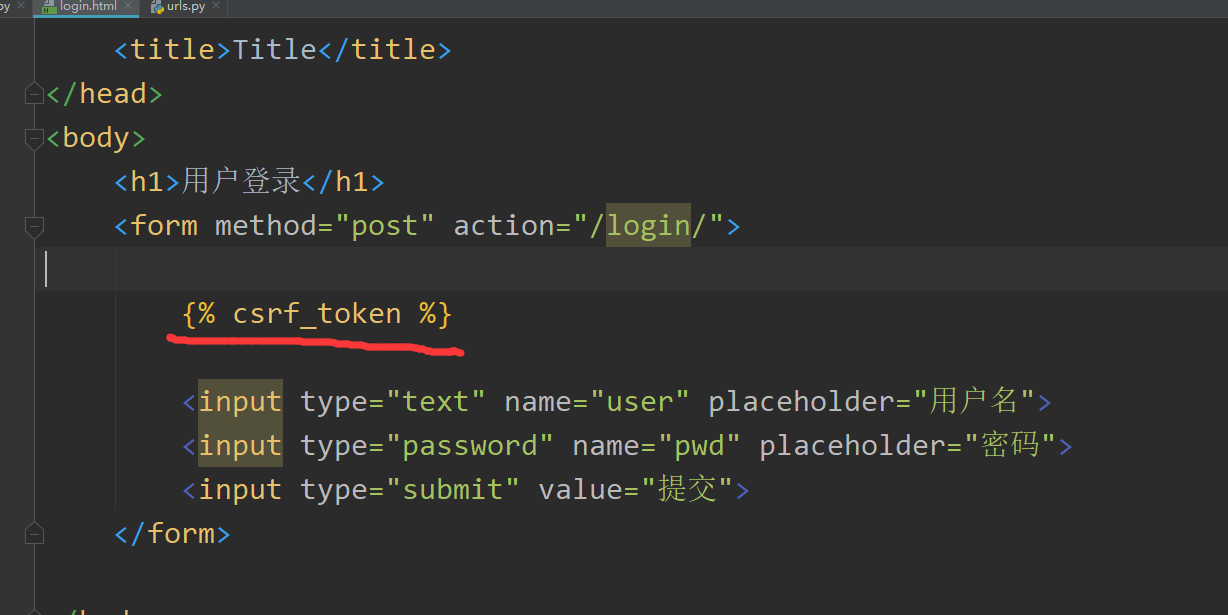Click the type="submit" attribute
This screenshot has width=1228, height=615.
coord(410,490)
